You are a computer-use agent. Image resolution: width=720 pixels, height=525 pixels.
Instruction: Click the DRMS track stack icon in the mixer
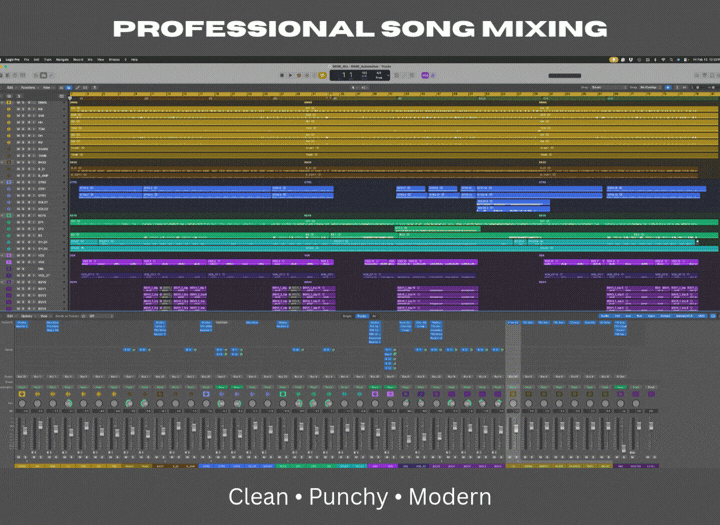click(22, 394)
